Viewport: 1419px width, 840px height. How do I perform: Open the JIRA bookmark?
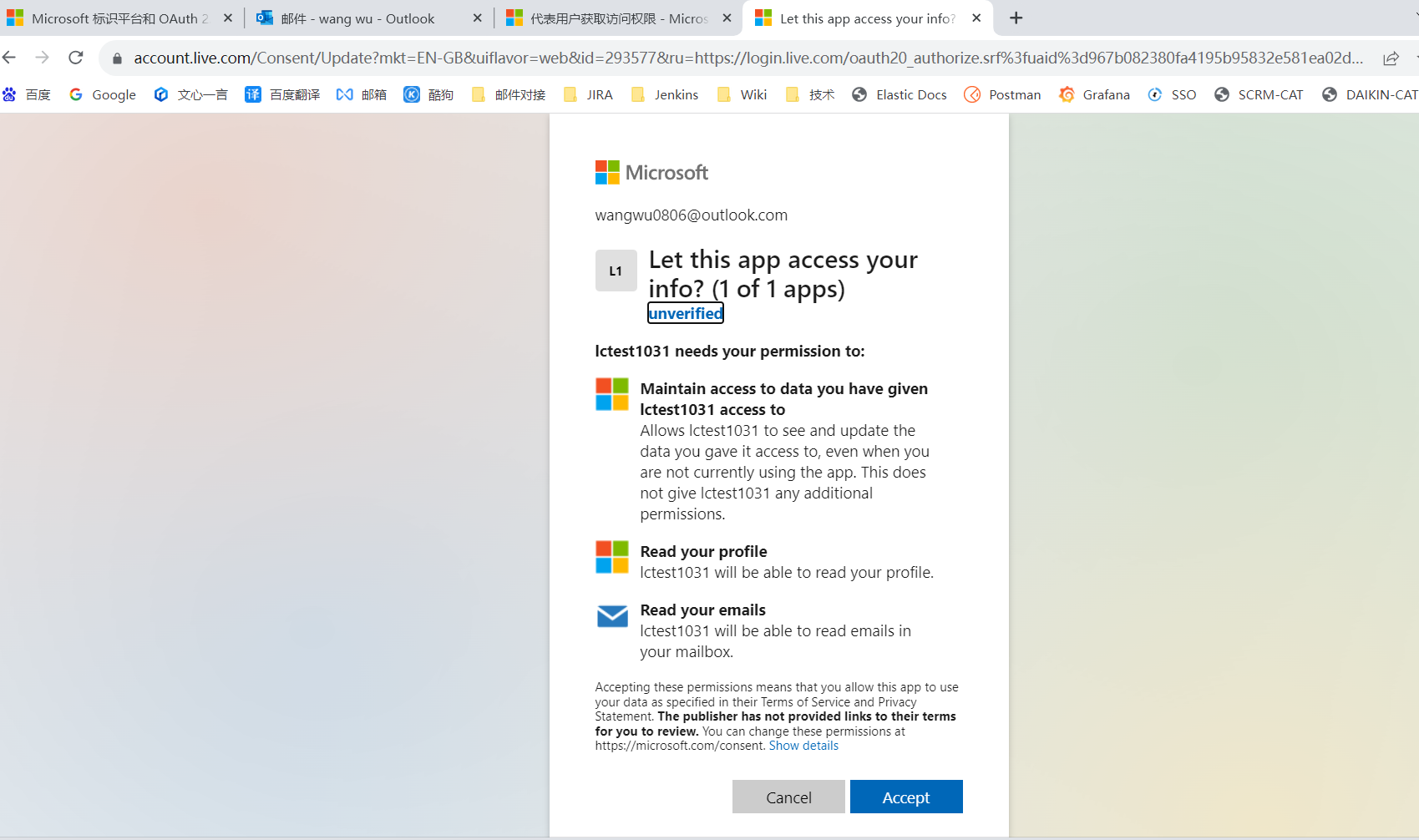point(599,94)
